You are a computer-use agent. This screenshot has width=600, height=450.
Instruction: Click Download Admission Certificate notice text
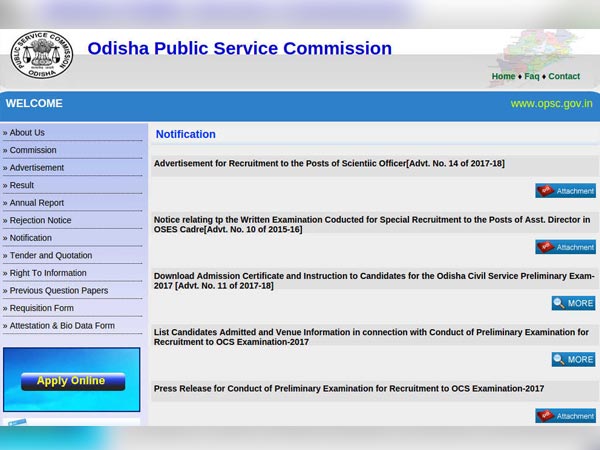pos(374,280)
